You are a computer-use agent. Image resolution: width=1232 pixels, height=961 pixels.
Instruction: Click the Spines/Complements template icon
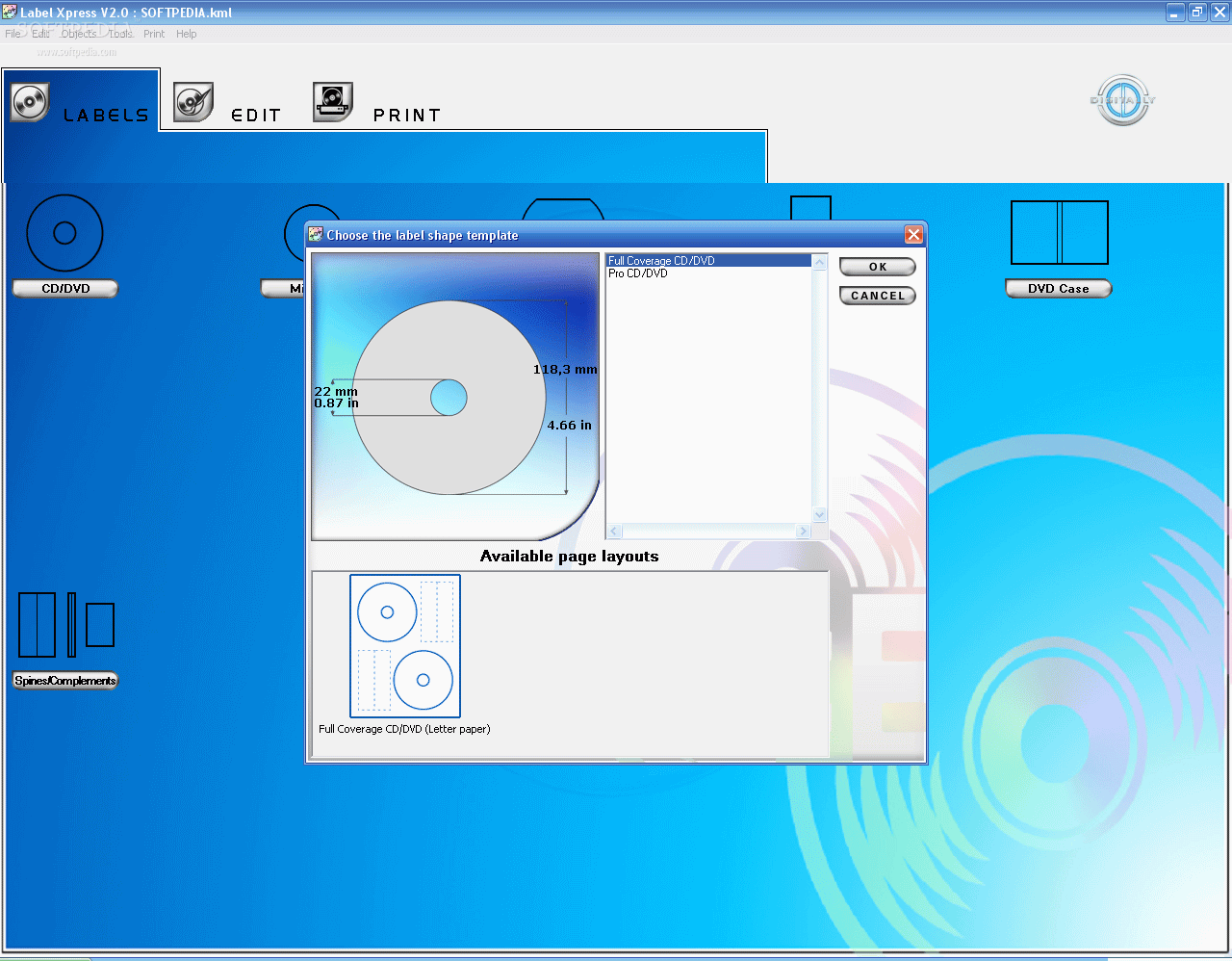coord(64,624)
